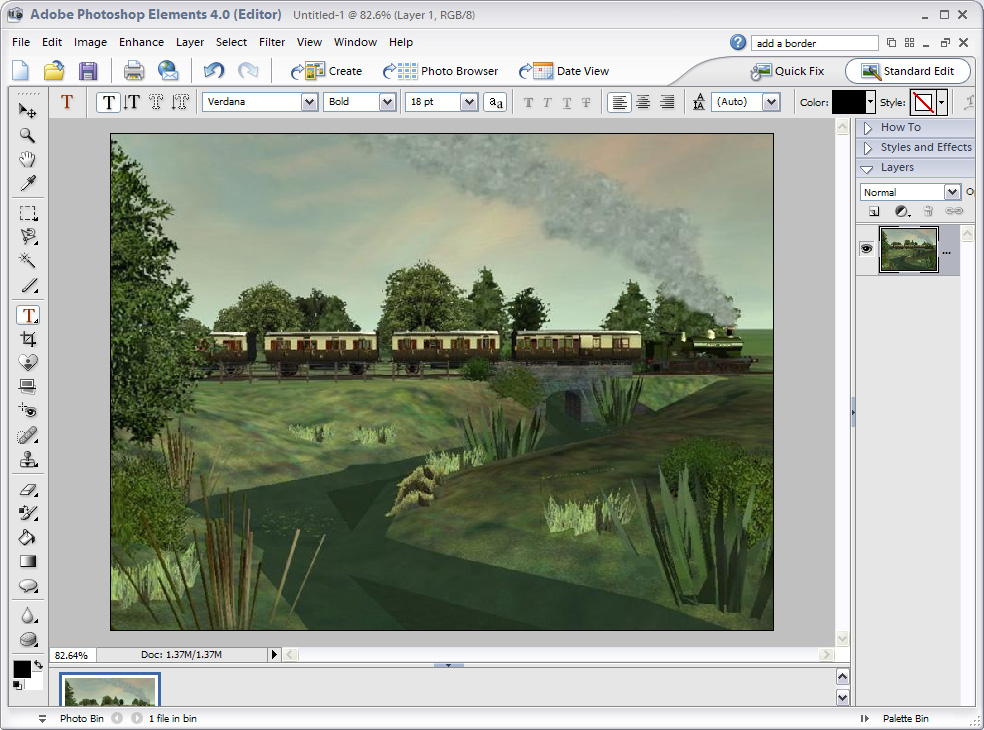Enable Vertical Type Mask tool option
The image size is (984, 730).
180,102
